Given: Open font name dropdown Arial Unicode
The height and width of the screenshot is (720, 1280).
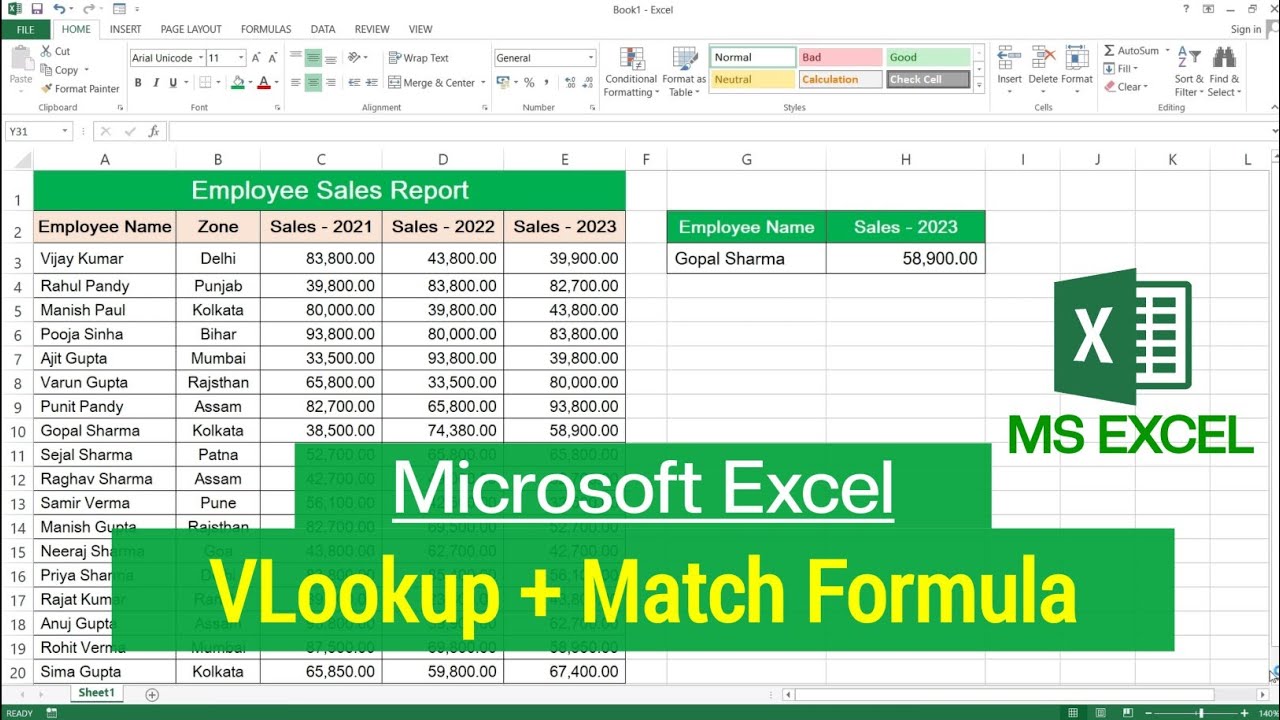Looking at the screenshot, I should (x=201, y=58).
